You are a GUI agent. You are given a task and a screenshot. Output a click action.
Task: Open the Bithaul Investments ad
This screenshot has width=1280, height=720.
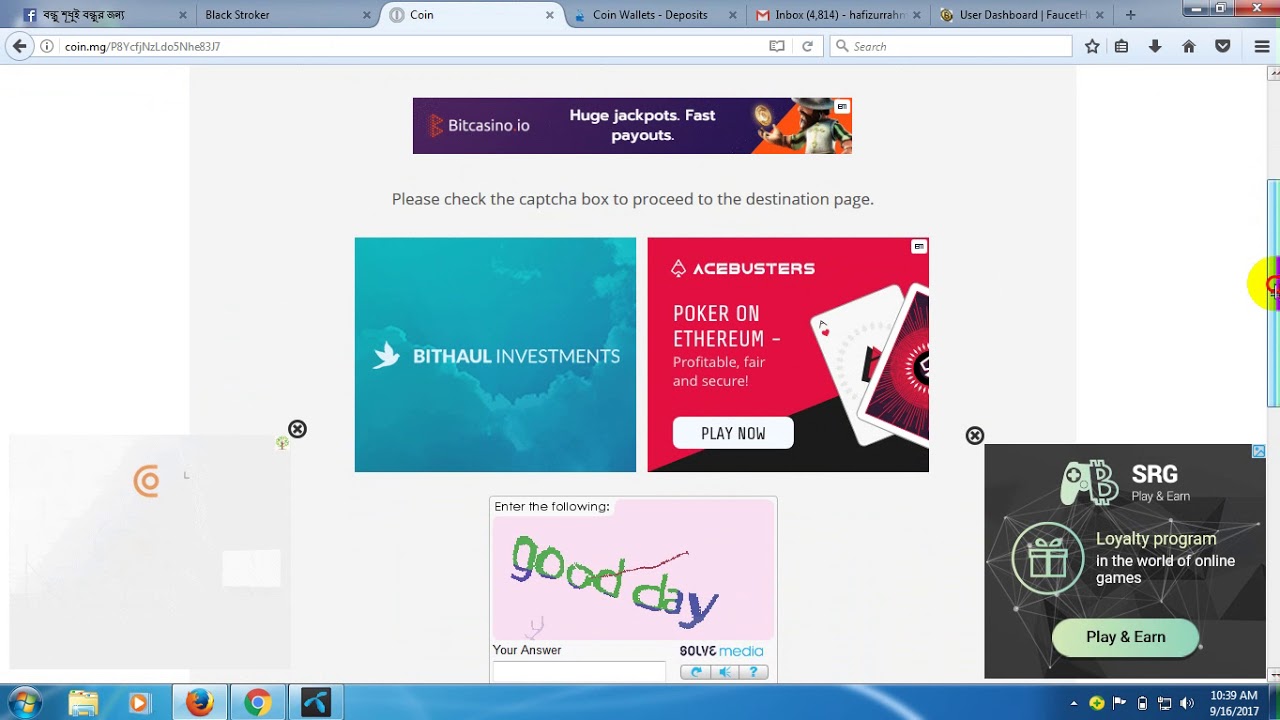coord(495,355)
